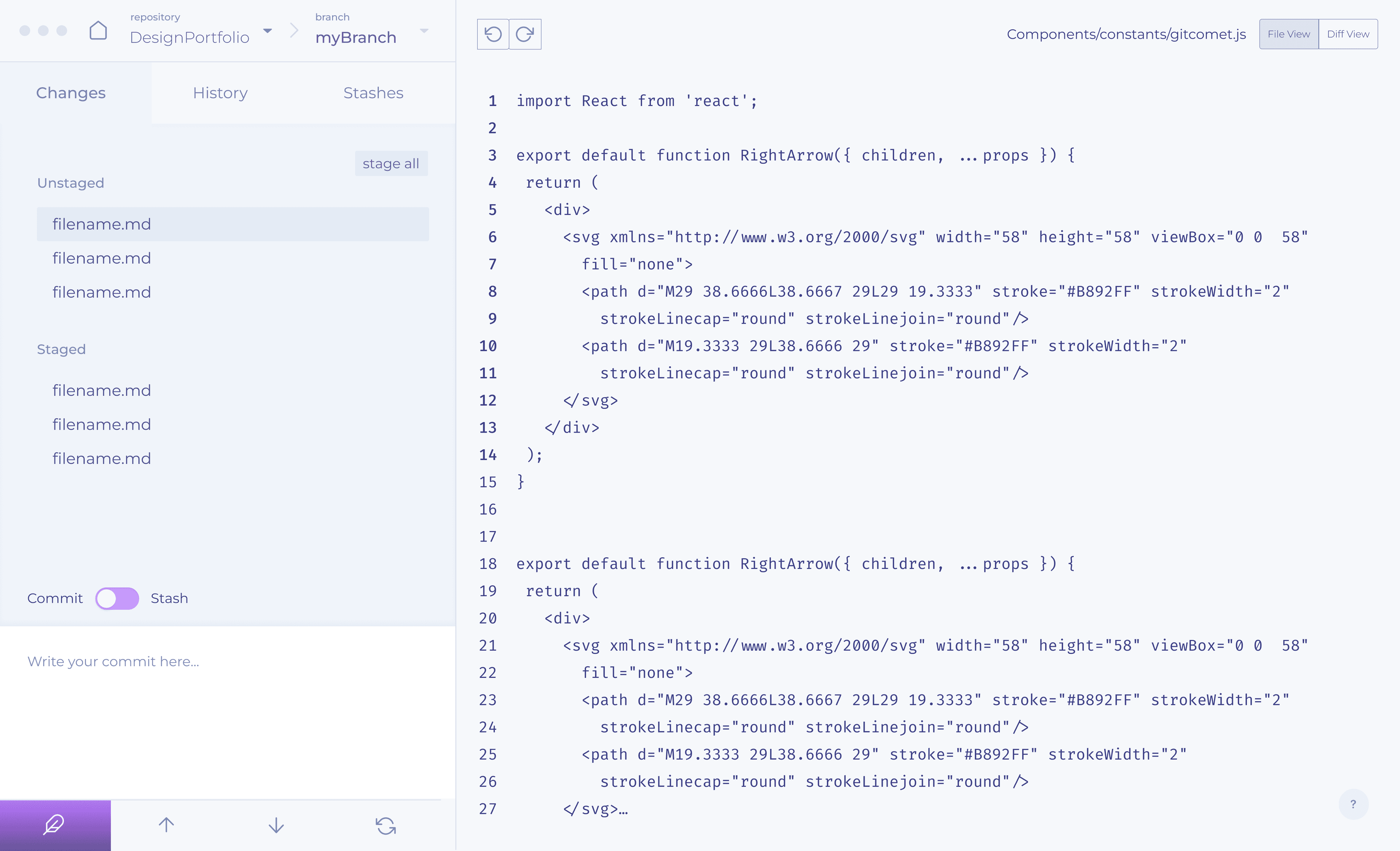Open the DesignPortfolio repository dropdown

268,30
